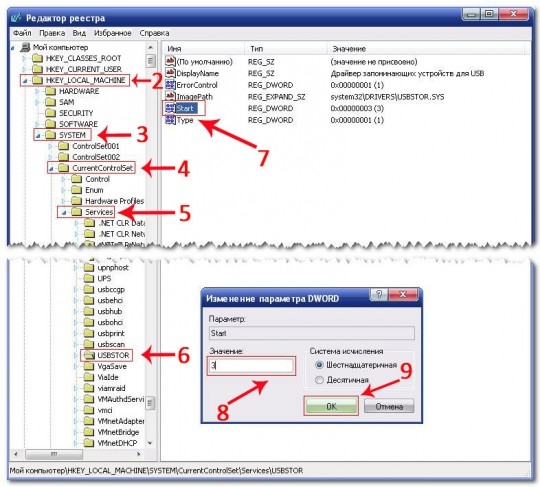Select the Start DWORD value icon
This screenshot has height=487, width=540.
(170, 108)
